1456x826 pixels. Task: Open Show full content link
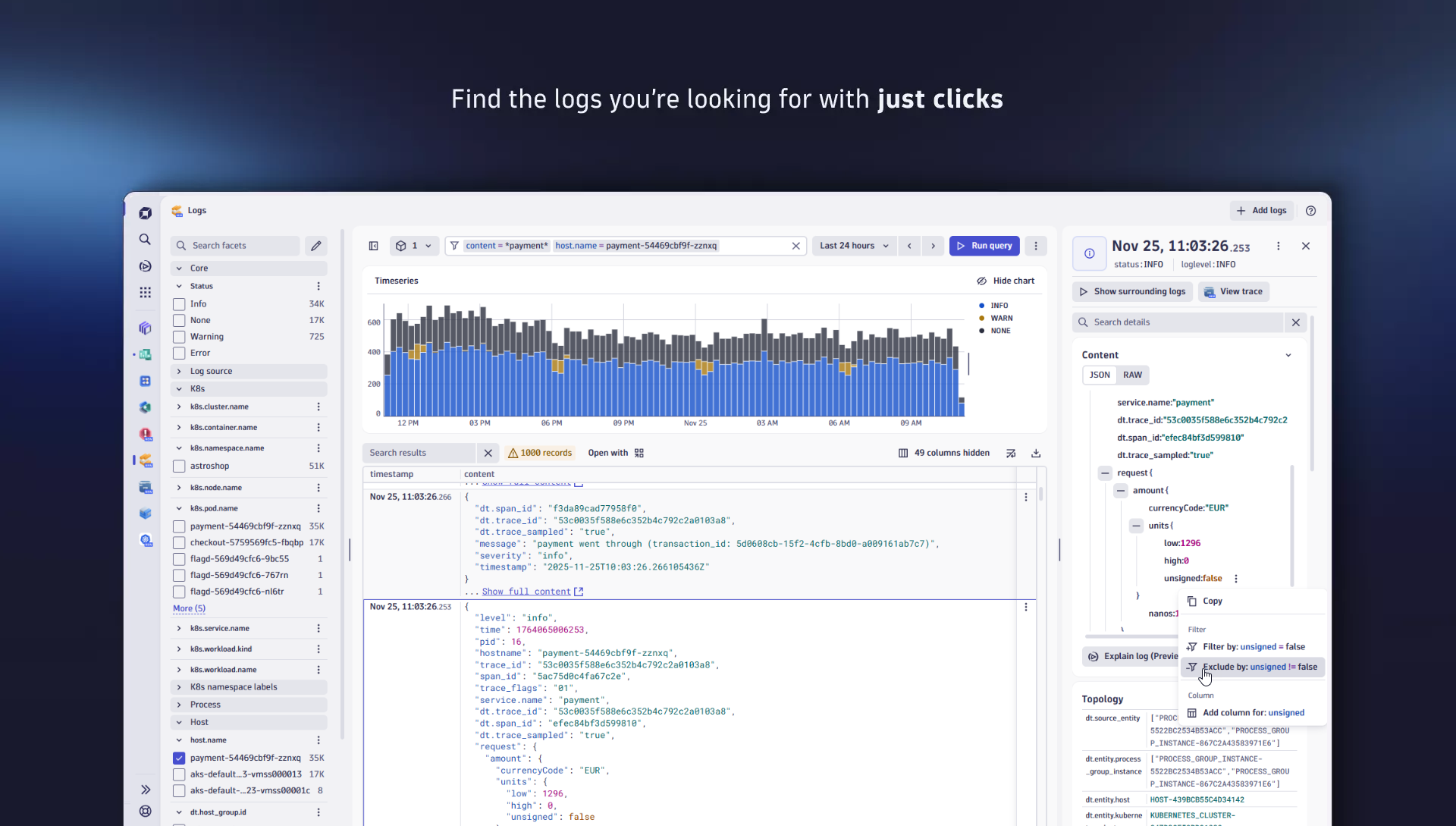pyautogui.click(x=527, y=591)
